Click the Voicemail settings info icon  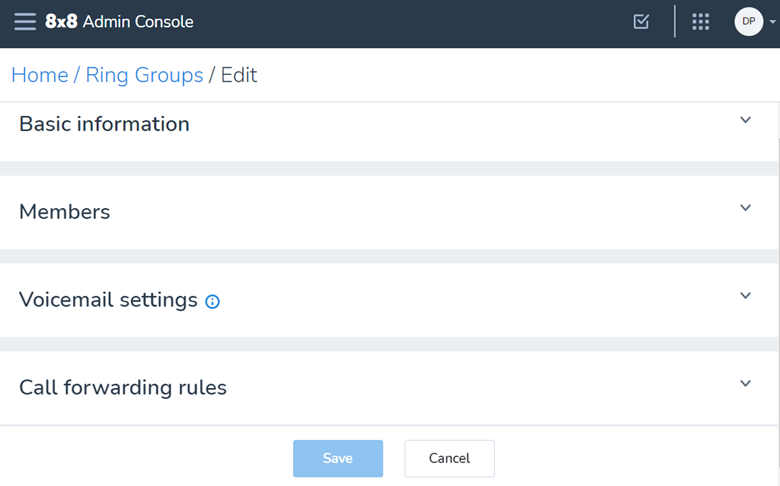(x=212, y=301)
